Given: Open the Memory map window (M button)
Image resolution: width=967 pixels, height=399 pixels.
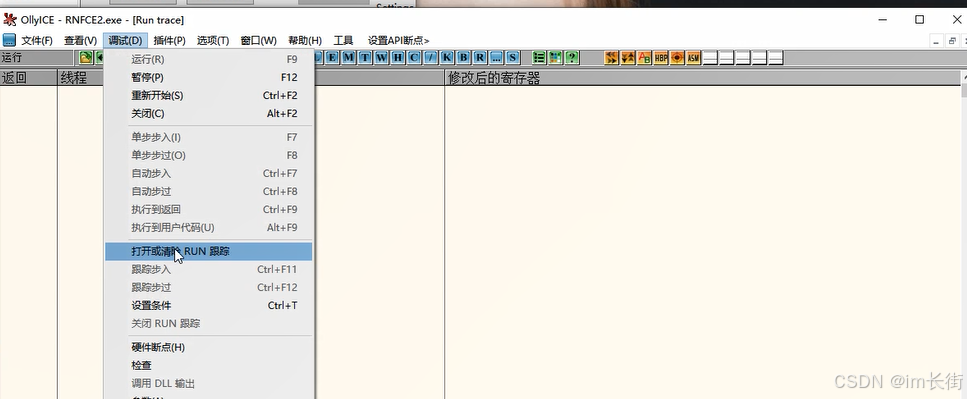Looking at the screenshot, I should (x=349, y=58).
